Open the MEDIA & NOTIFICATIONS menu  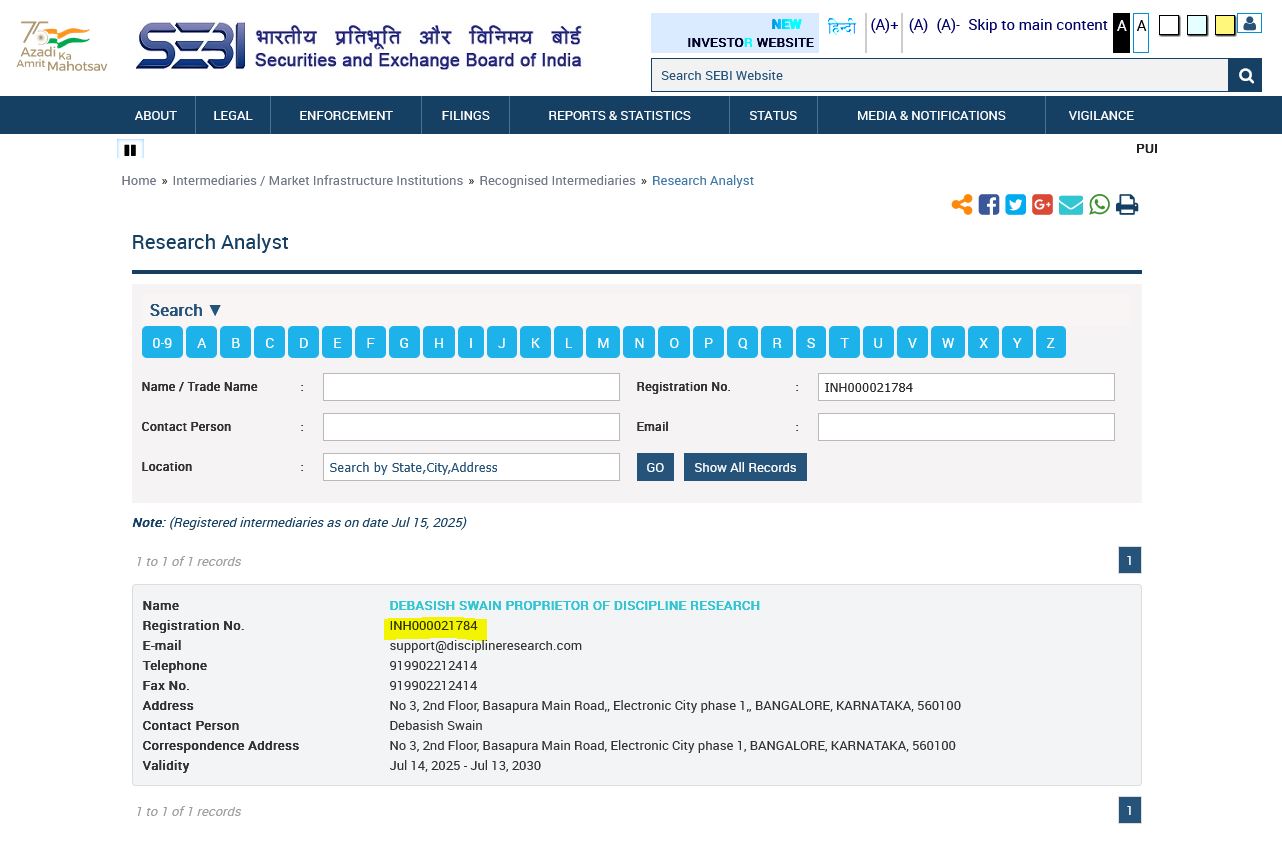tap(931, 115)
